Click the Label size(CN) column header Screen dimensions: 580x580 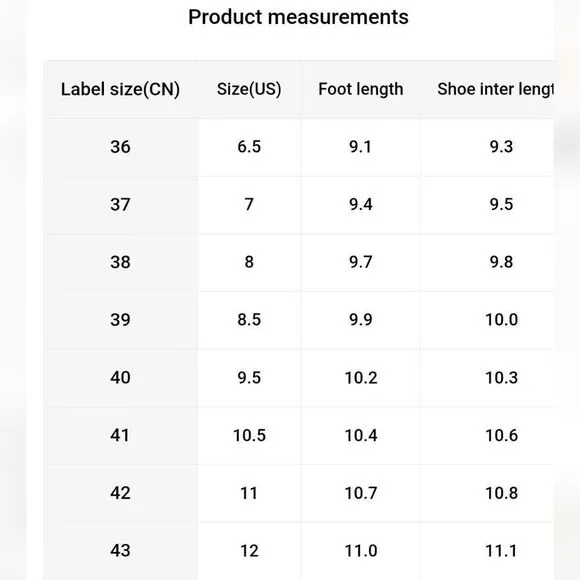120,89
